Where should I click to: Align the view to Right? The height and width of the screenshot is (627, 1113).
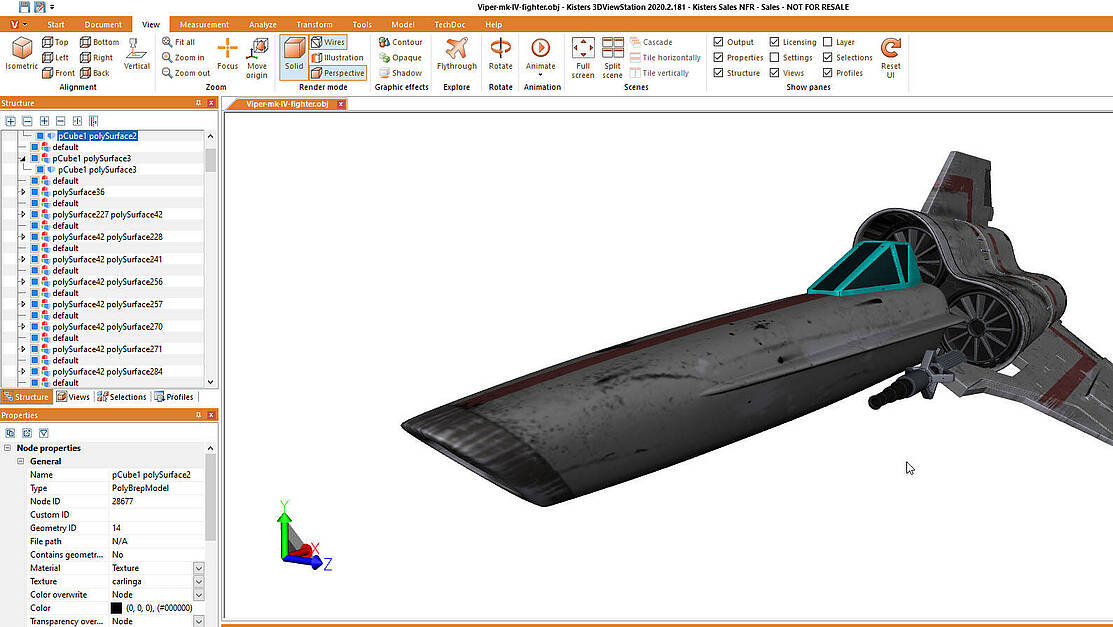(97, 58)
